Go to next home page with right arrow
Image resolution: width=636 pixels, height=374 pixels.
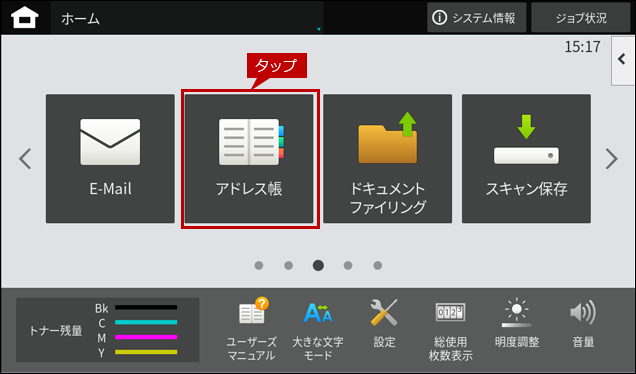[x=611, y=159]
